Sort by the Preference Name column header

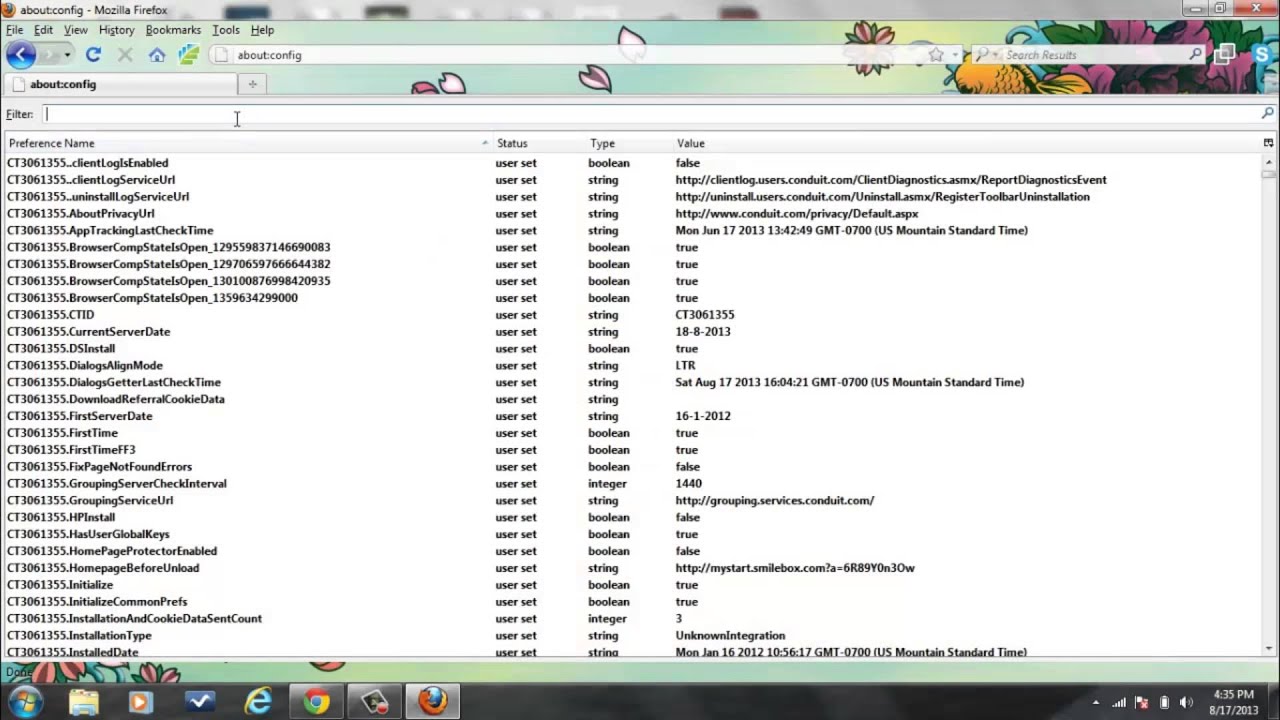click(248, 143)
